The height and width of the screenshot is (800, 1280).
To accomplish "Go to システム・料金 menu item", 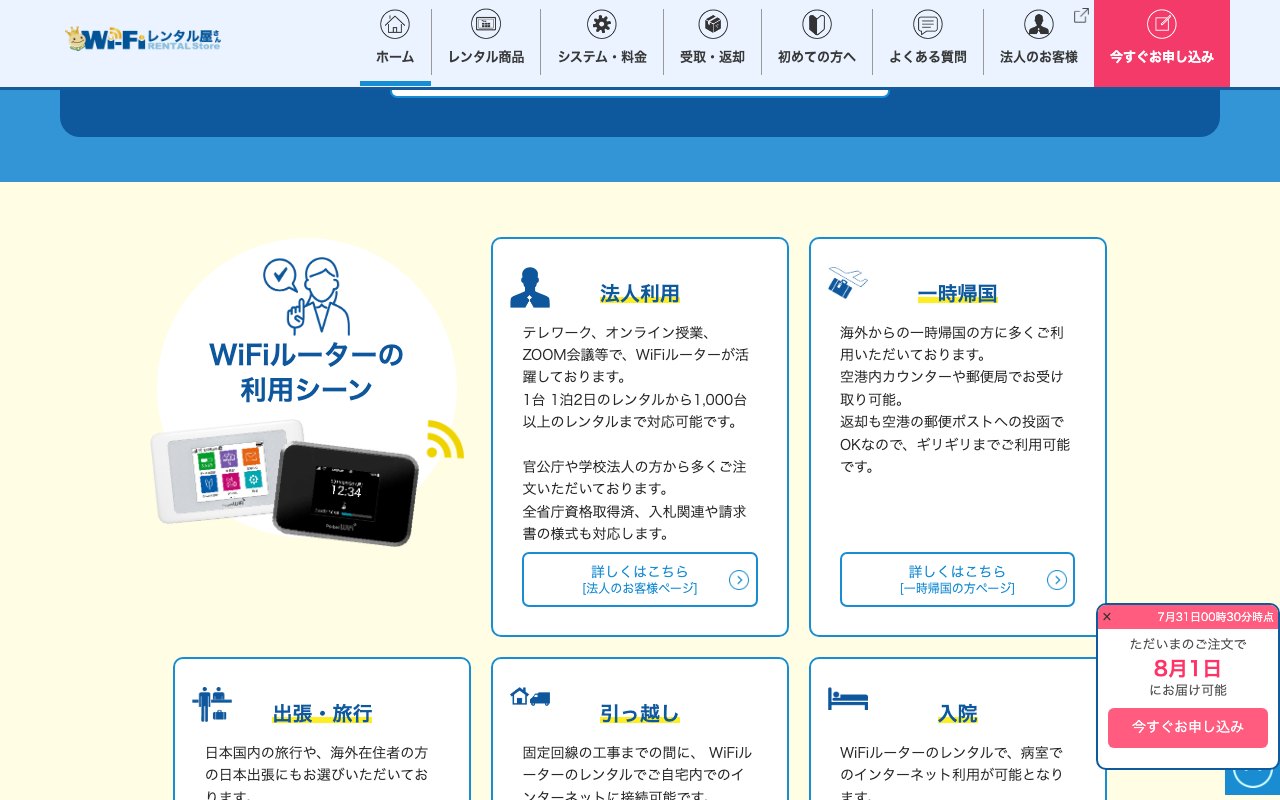I will (602, 44).
